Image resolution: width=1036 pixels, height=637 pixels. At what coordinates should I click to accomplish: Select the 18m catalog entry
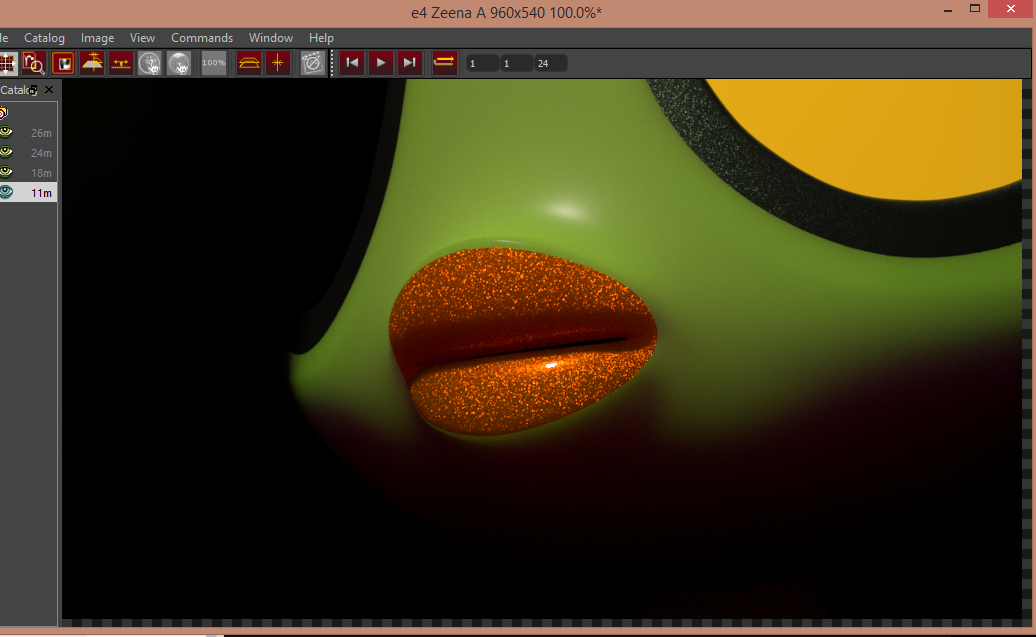(x=28, y=172)
